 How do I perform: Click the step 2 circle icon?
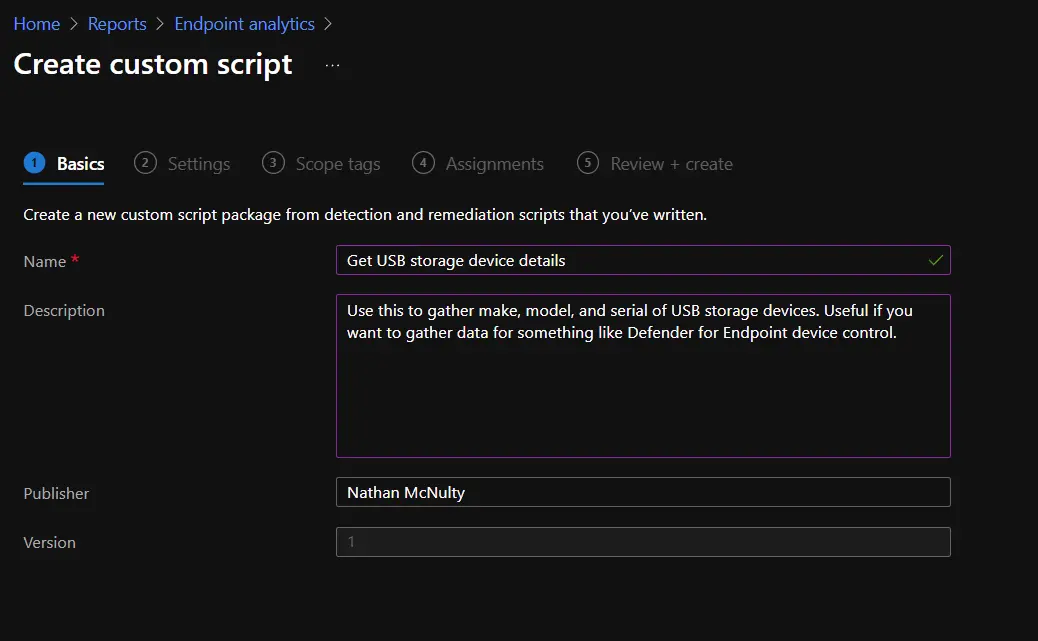[x=145, y=163]
